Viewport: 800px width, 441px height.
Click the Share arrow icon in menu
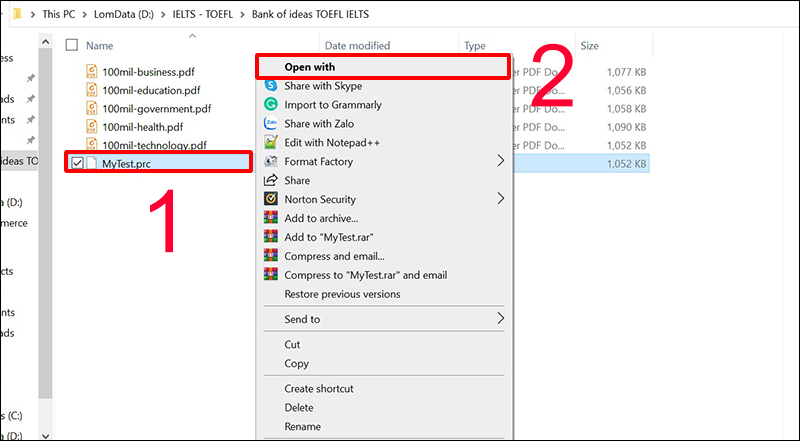pyautogui.click(x=270, y=180)
